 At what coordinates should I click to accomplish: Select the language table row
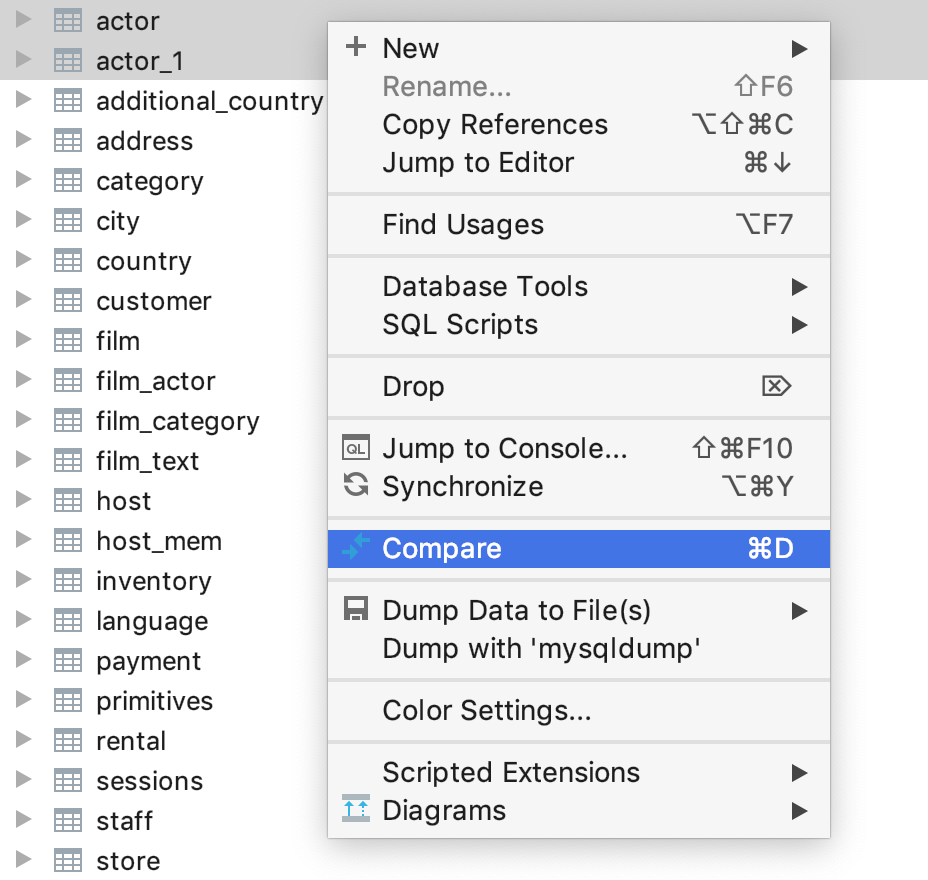[x=164, y=621]
